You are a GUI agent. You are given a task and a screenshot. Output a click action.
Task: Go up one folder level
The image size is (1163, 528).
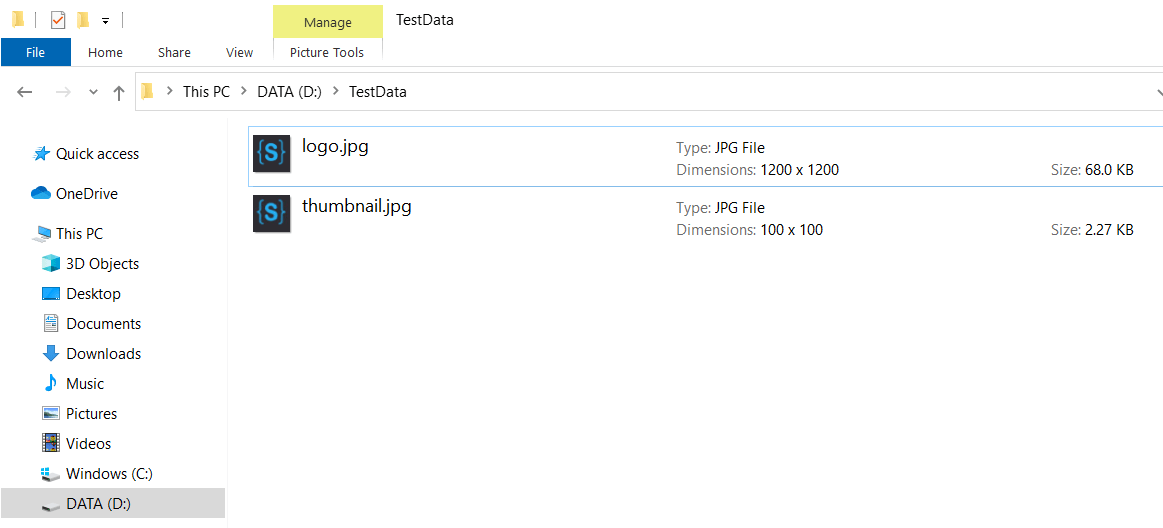119,92
